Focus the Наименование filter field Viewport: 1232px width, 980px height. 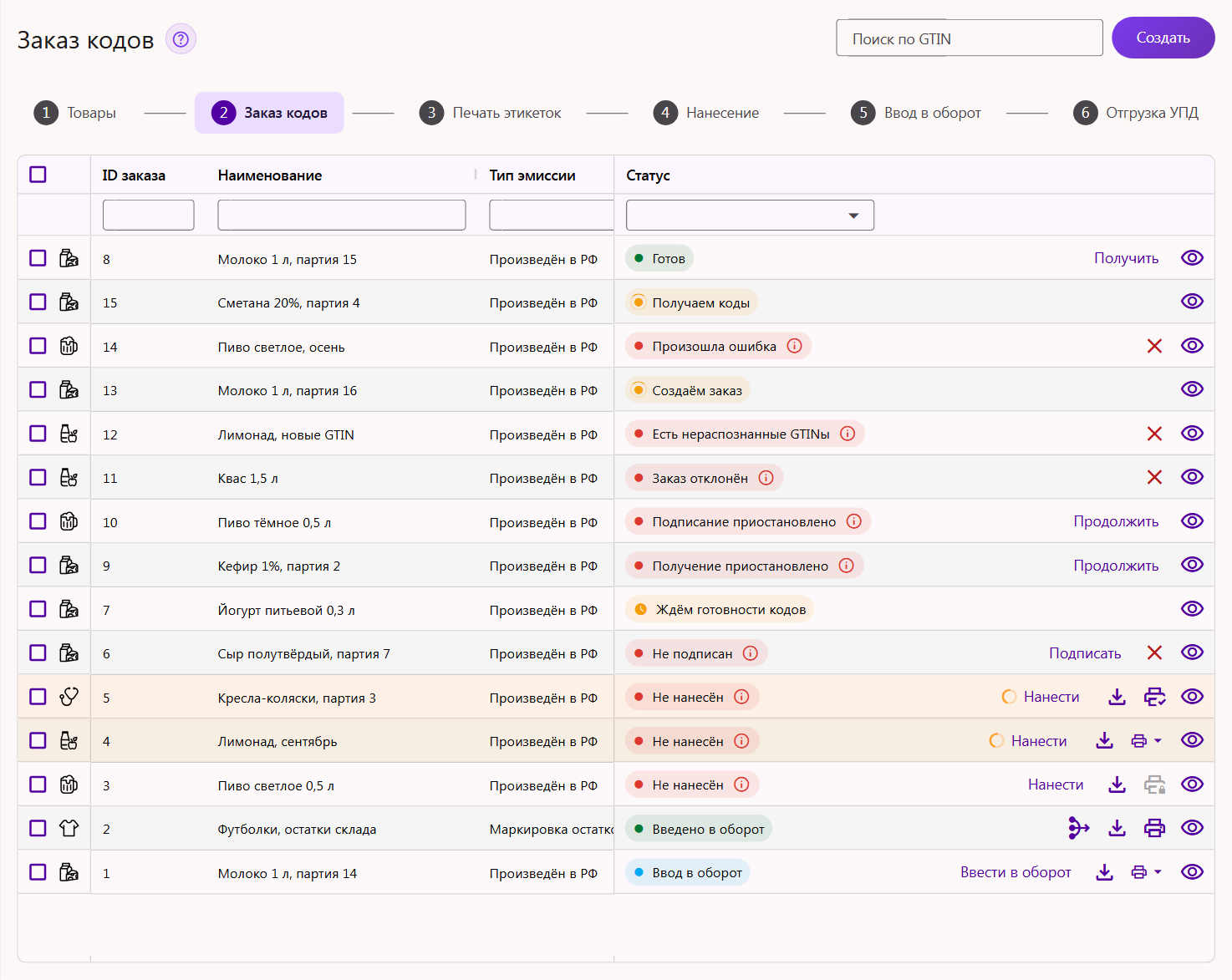(342, 215)
